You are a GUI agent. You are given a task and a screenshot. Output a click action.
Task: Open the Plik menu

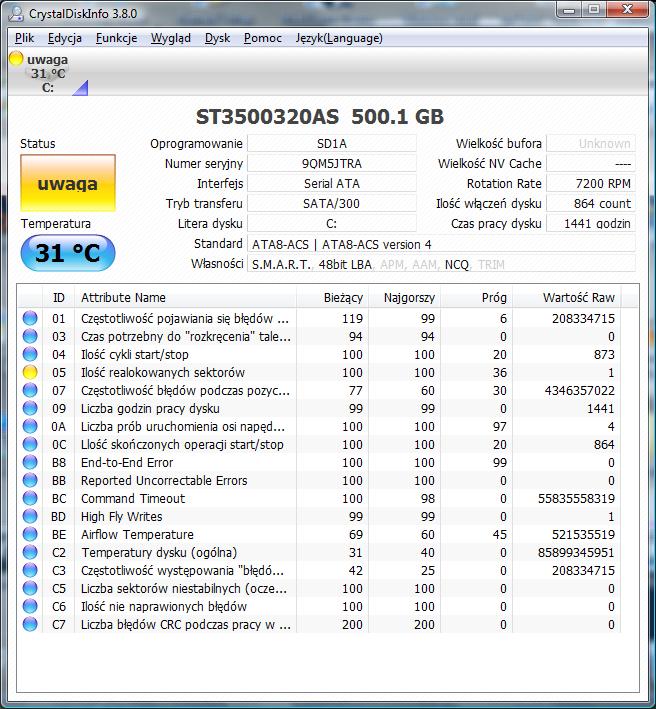pos(24,38)
